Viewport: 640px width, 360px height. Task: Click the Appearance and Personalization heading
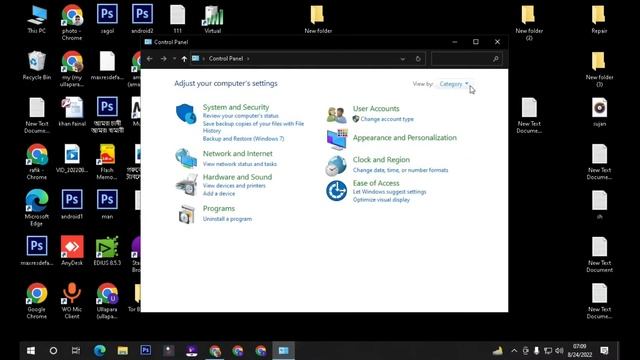[404, 138]
